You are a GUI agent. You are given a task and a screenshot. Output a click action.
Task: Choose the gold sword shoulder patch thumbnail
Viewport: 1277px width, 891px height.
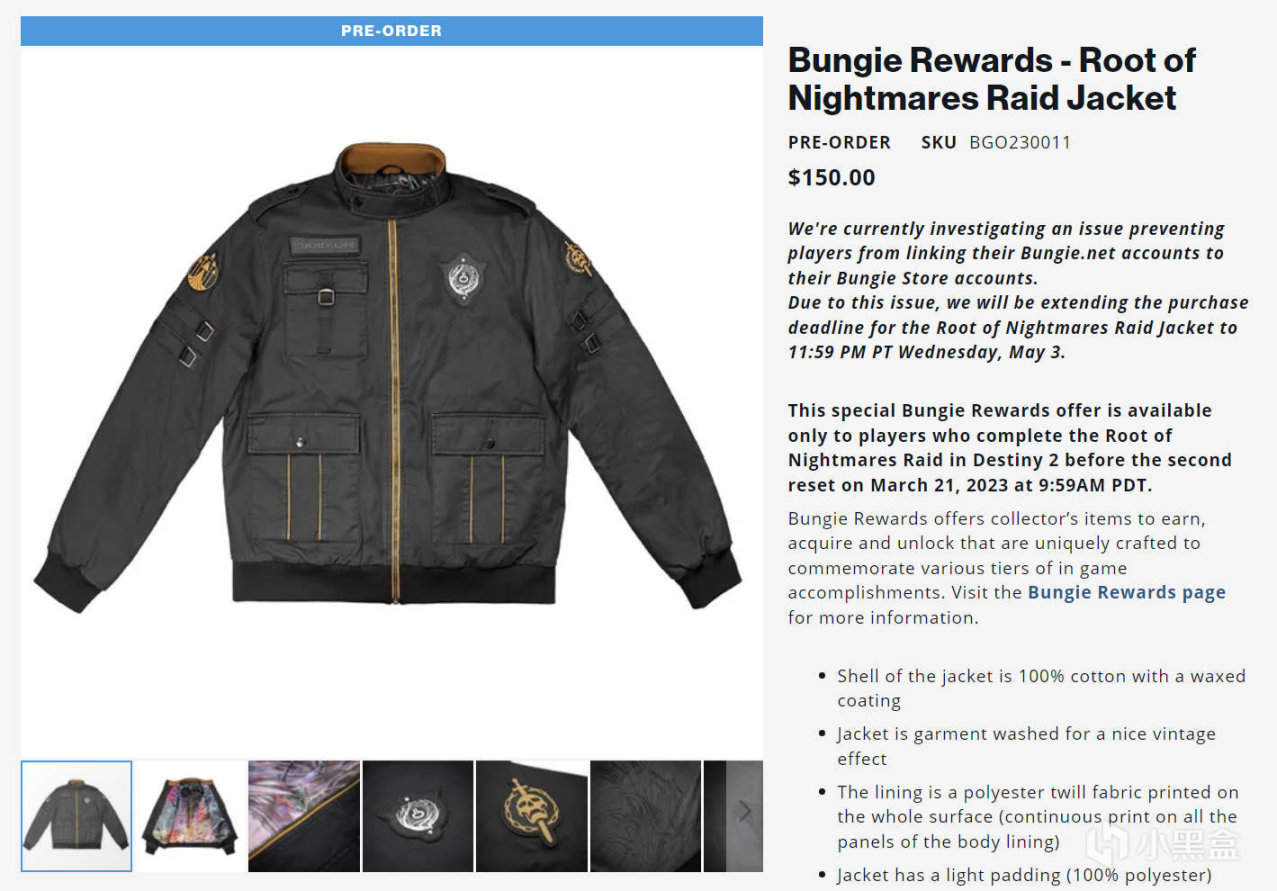532,815
